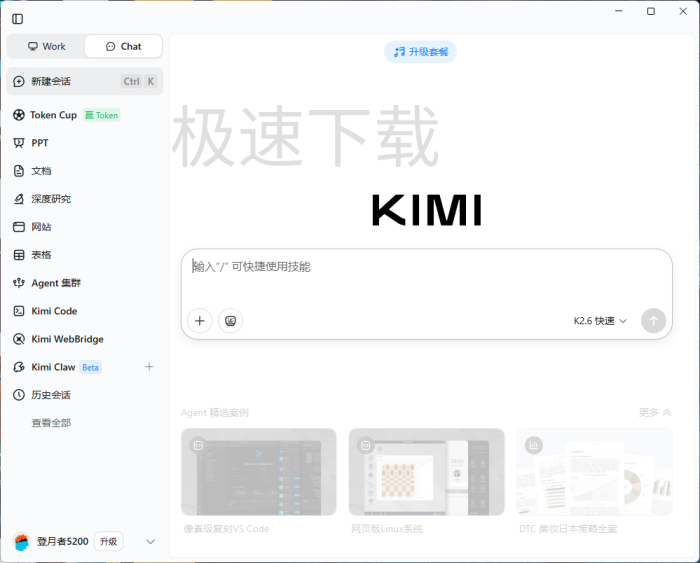Click the 表格 table grid icon

coord(19,255)
